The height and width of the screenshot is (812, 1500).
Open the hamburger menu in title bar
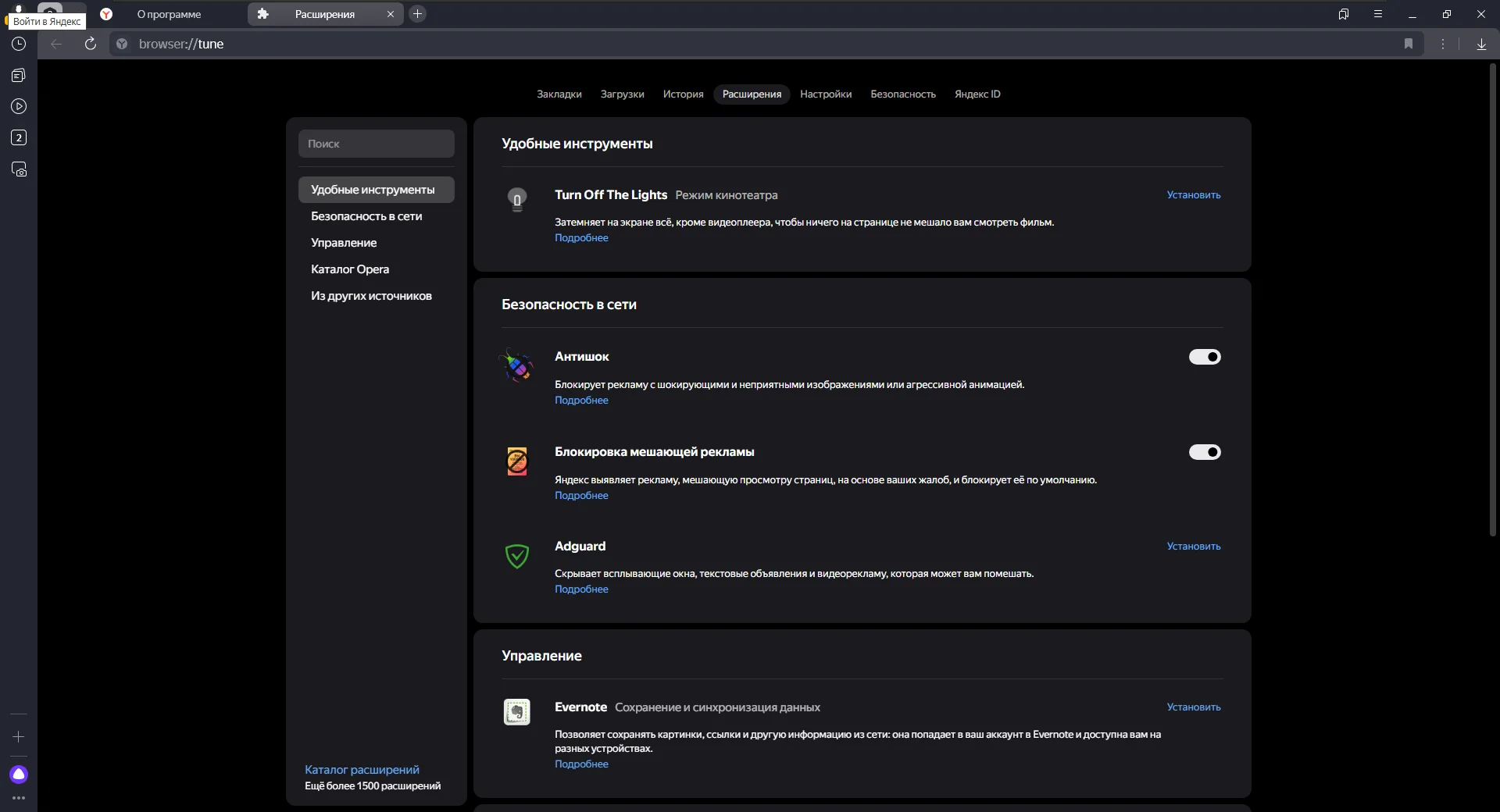pos(1378,14)
